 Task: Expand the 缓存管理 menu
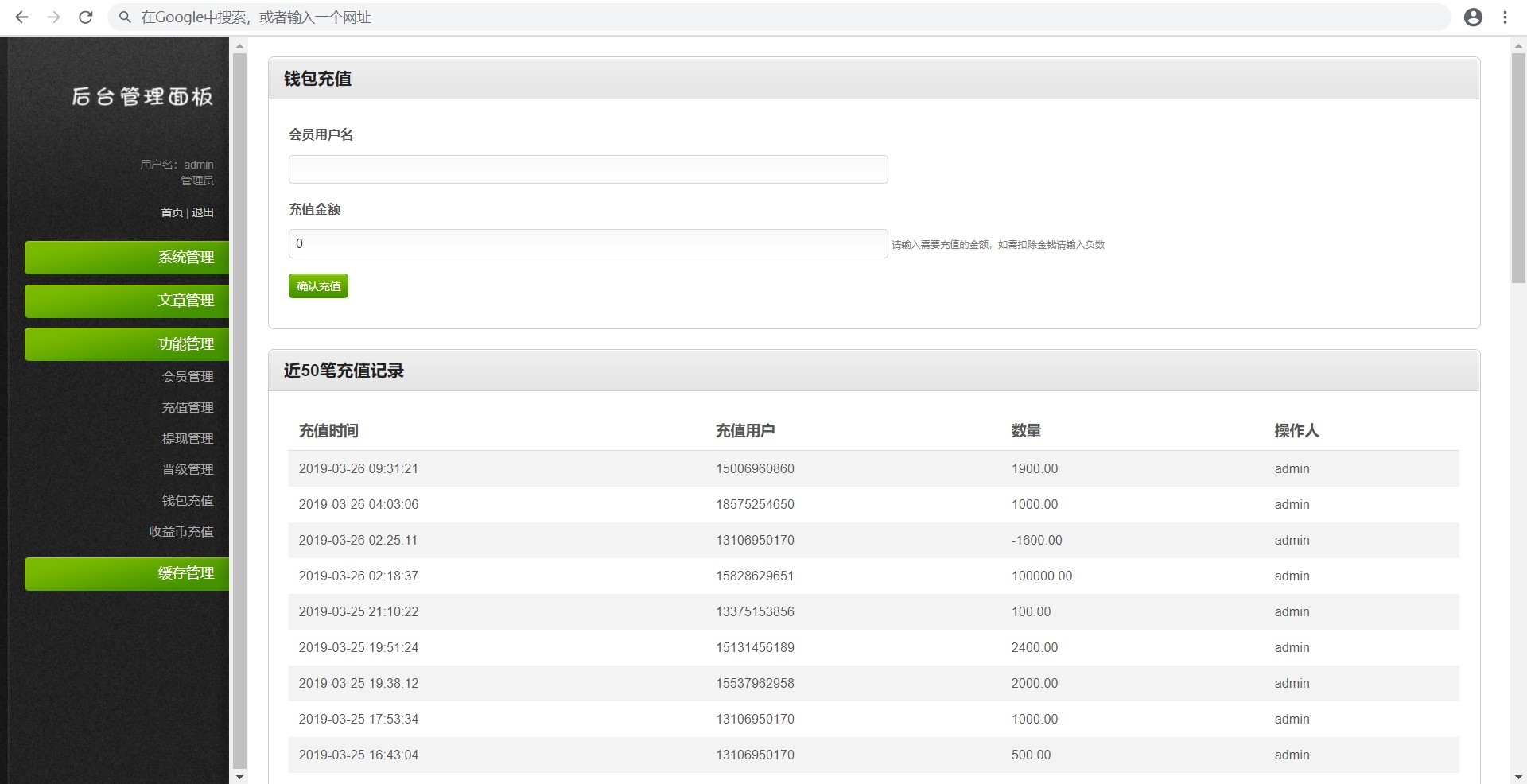click(x=127, y=573)
